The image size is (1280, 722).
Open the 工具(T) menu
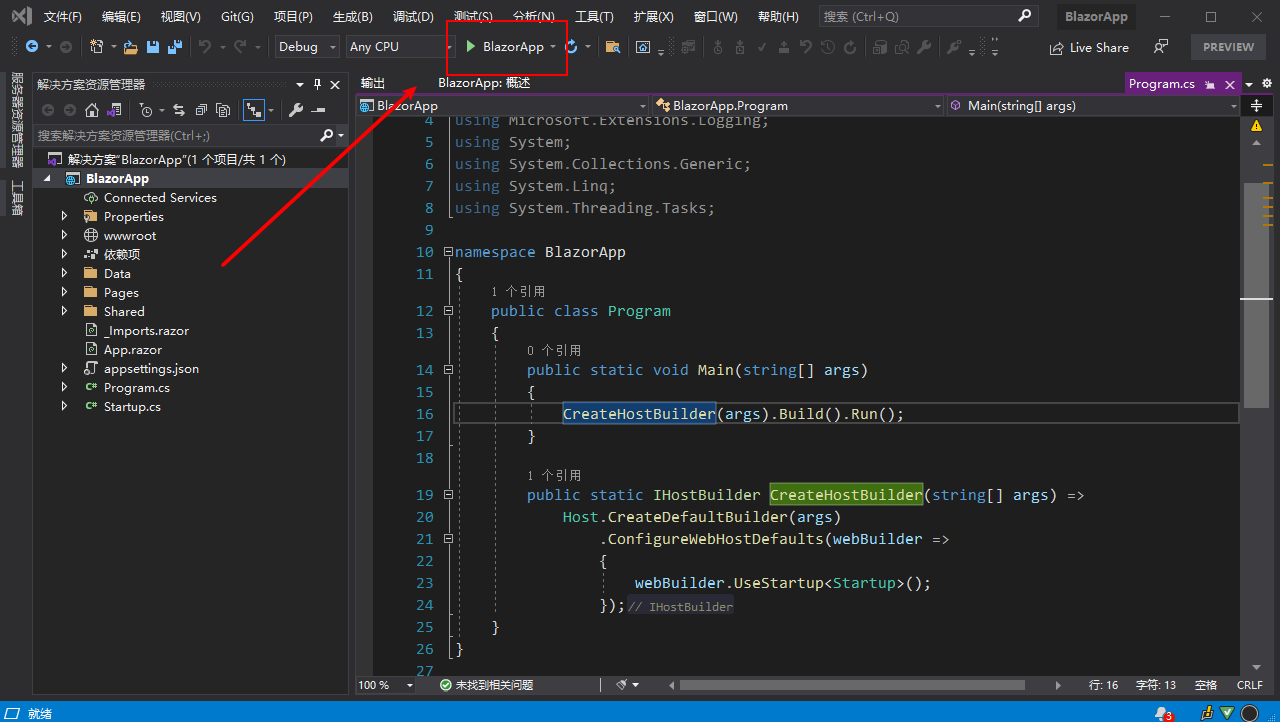[594, 17]
